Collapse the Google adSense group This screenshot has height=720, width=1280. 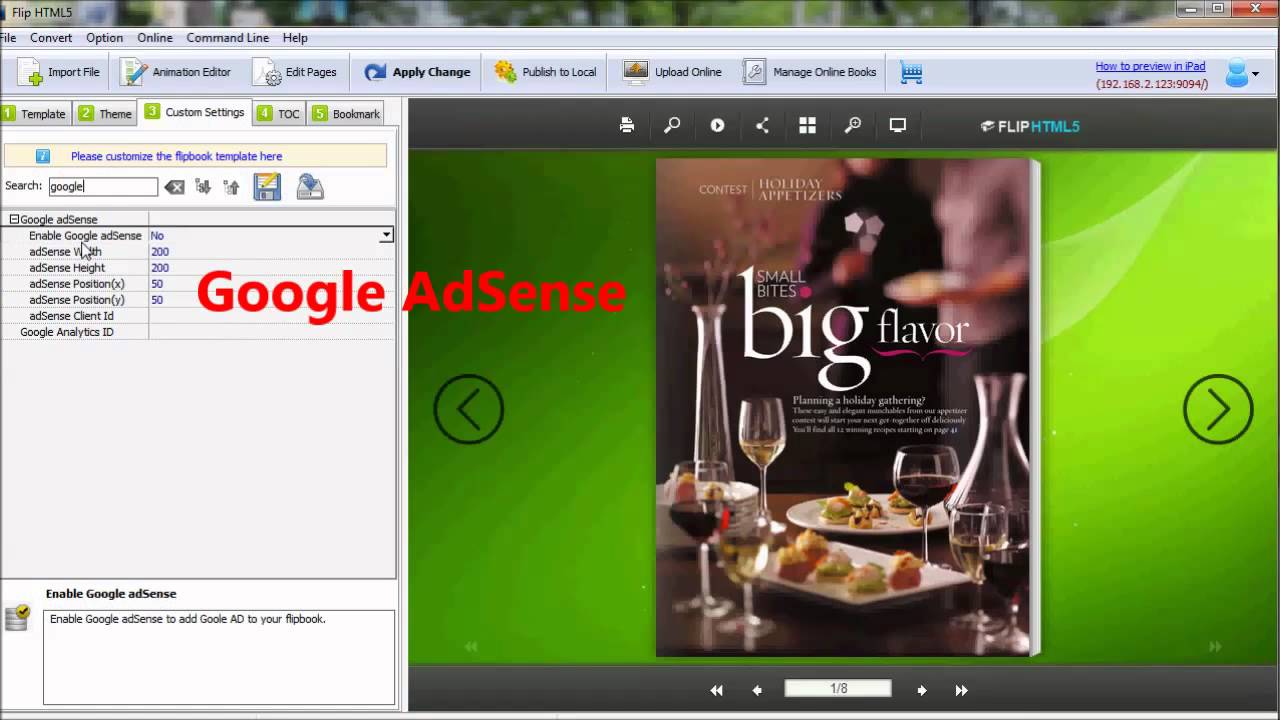[x=14, y=219]
